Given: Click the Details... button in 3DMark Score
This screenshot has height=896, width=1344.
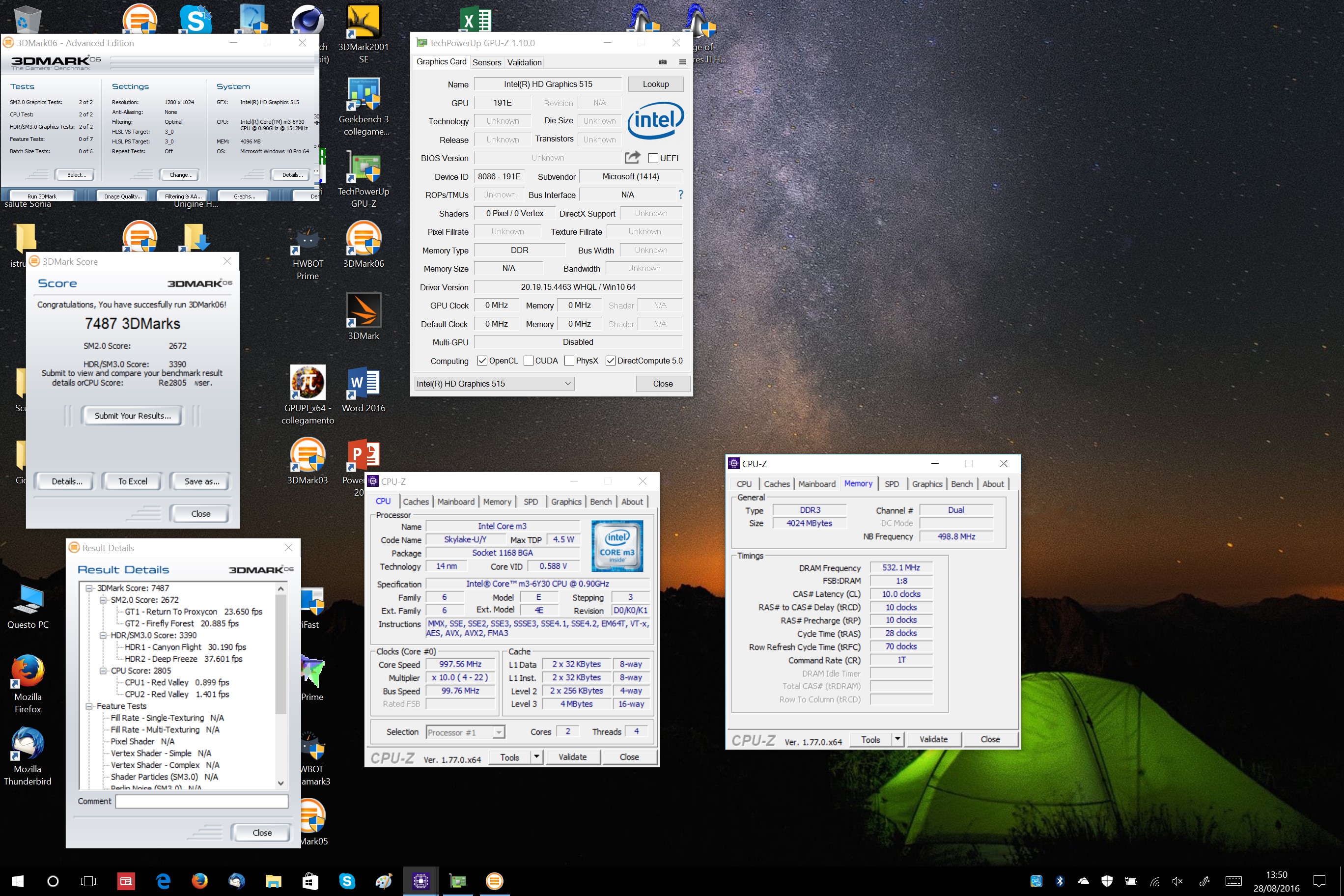Looking at the screenshot, I should (x=67, y=481).
